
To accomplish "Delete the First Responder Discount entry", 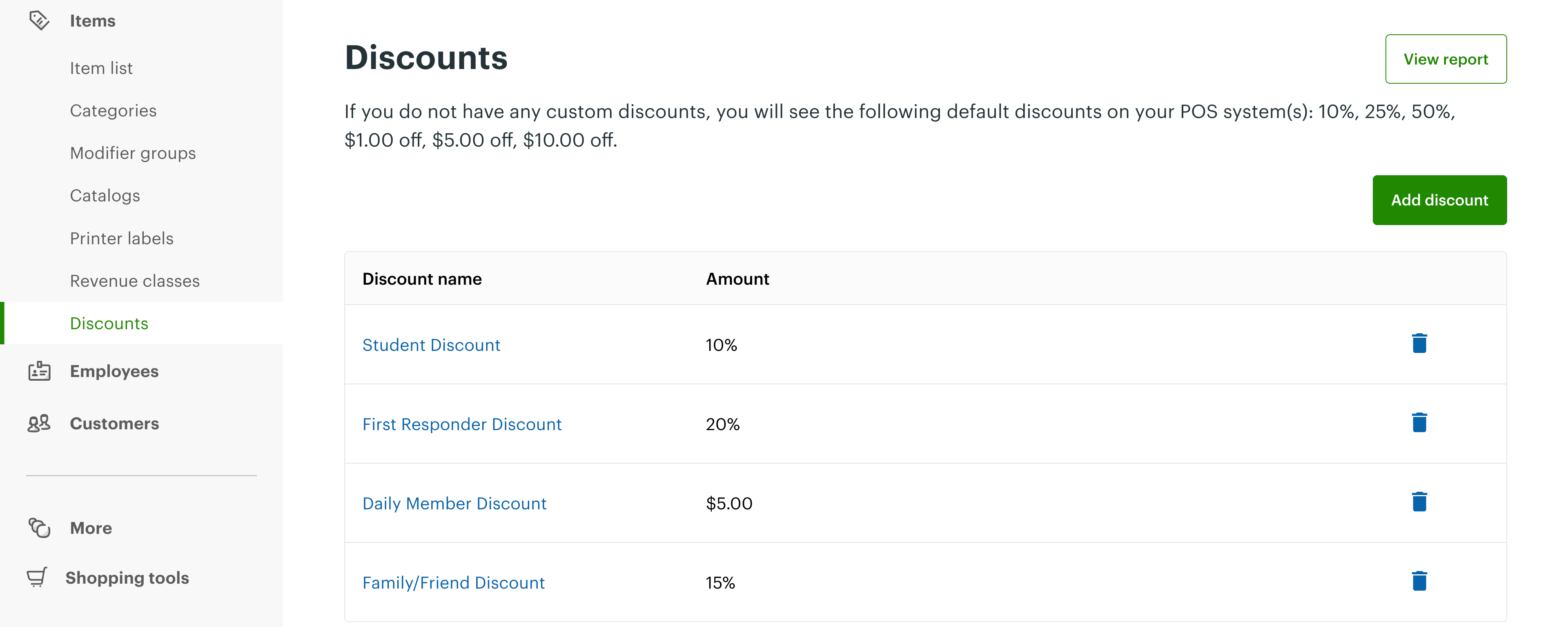I will click(1419, 423).
